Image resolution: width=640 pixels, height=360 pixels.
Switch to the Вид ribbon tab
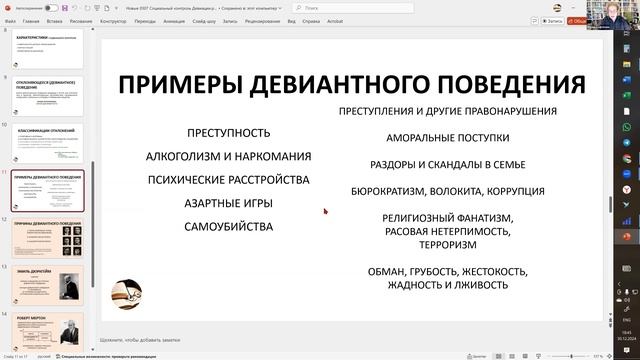291,21
